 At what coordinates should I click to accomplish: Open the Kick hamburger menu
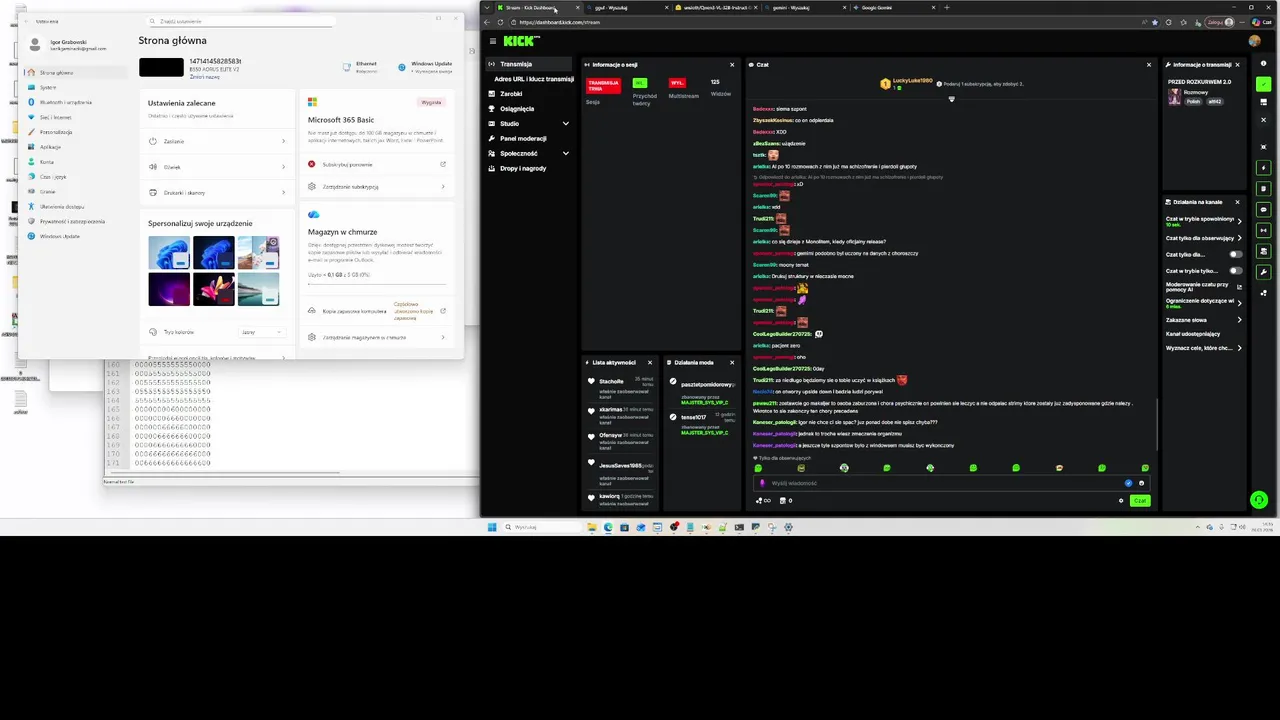[x=492, y=41]
